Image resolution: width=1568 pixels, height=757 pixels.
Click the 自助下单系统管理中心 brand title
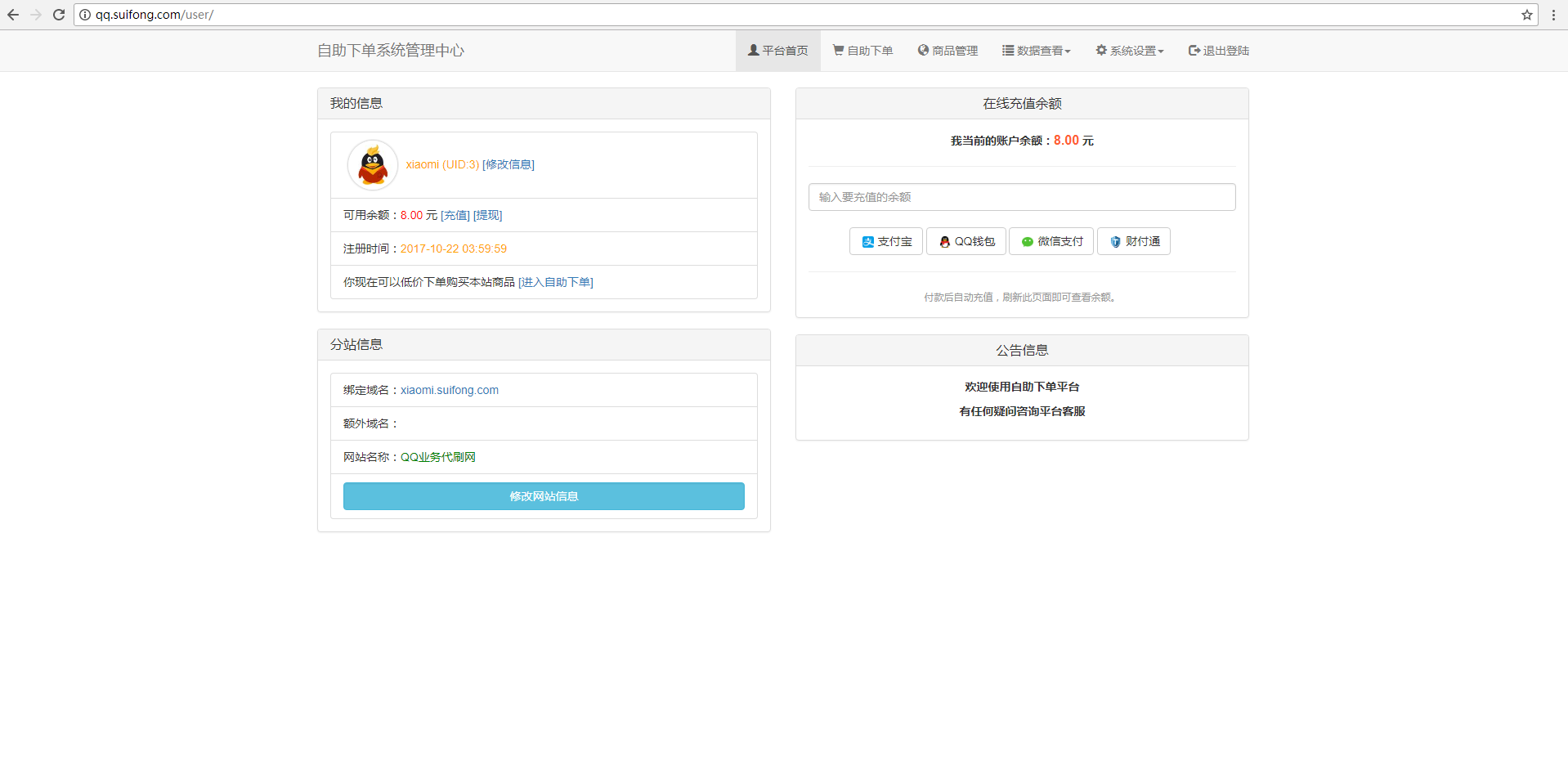click(x=391, y=51)
